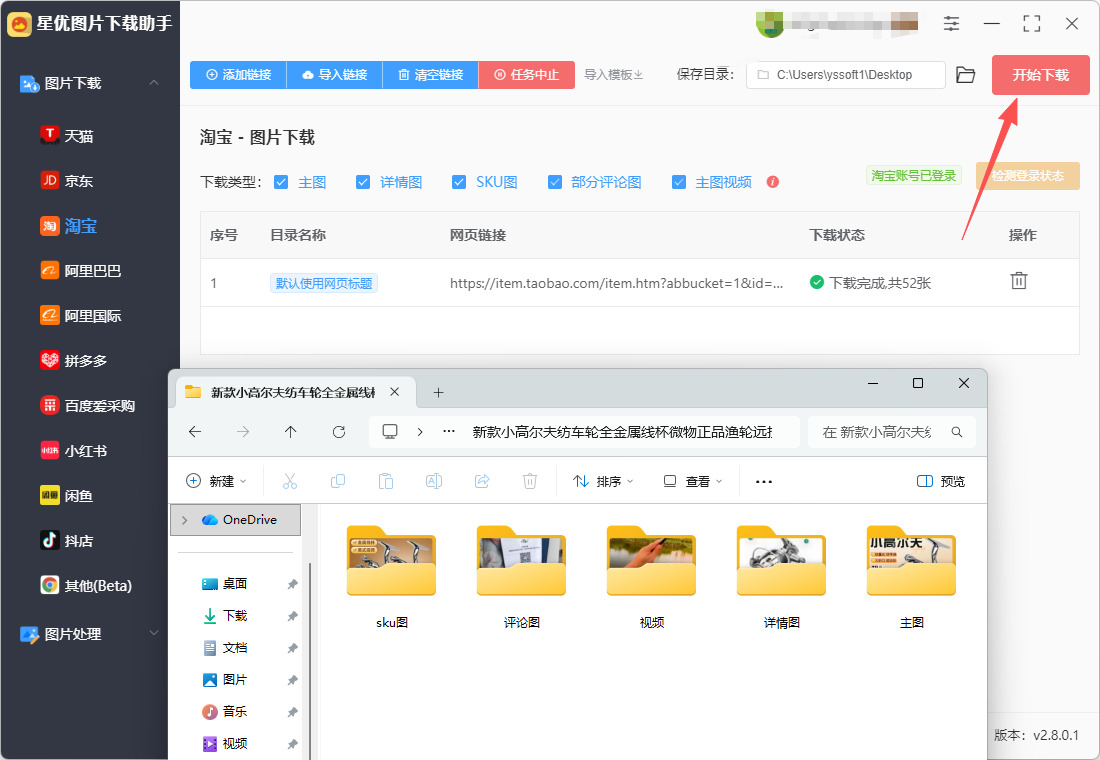Image resolution: width=1100 pixels, height=760 pixels.
Task: Click the 导入链接 button
Action: point(335,74)
